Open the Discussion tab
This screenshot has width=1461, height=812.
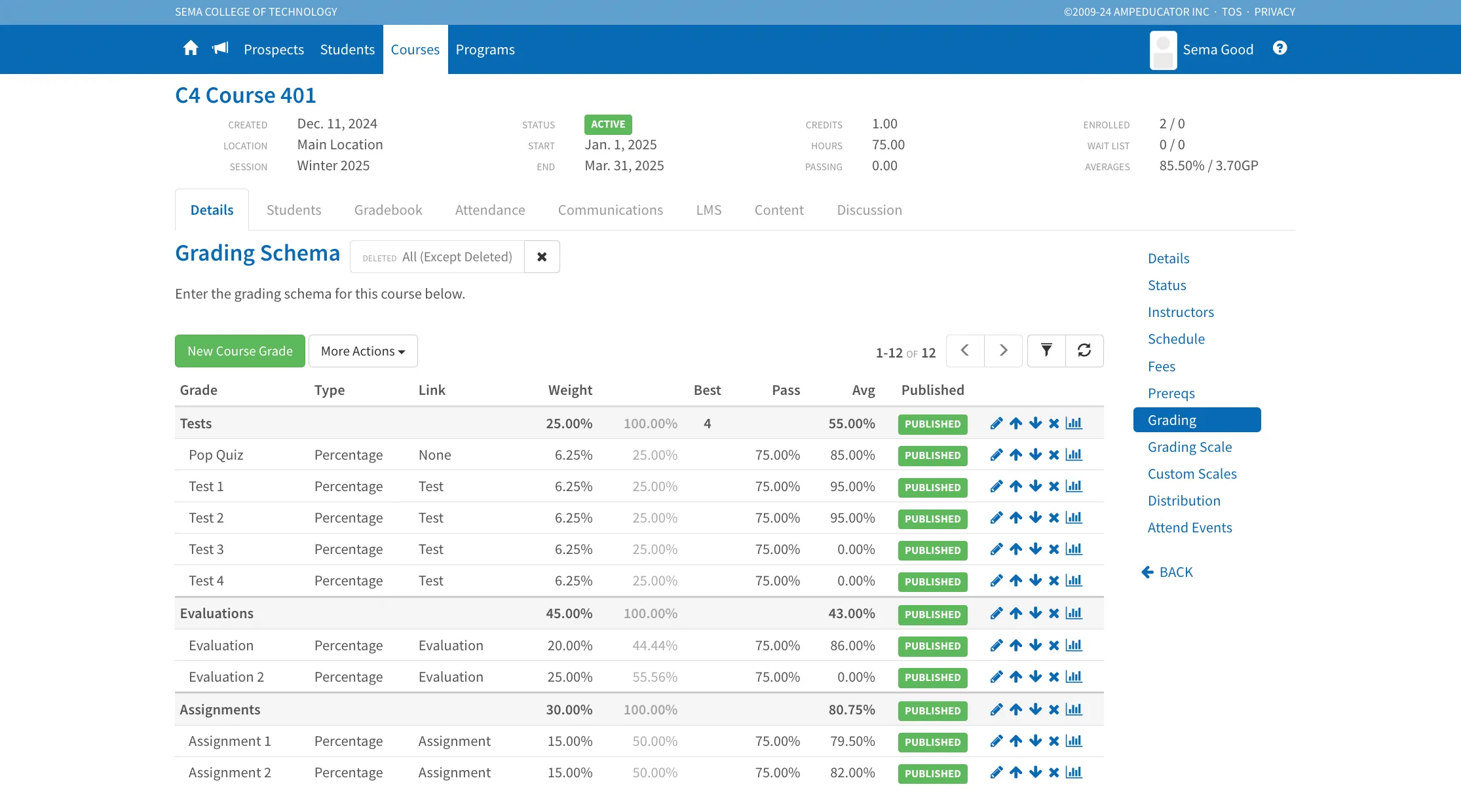click(x=869, y=210)
